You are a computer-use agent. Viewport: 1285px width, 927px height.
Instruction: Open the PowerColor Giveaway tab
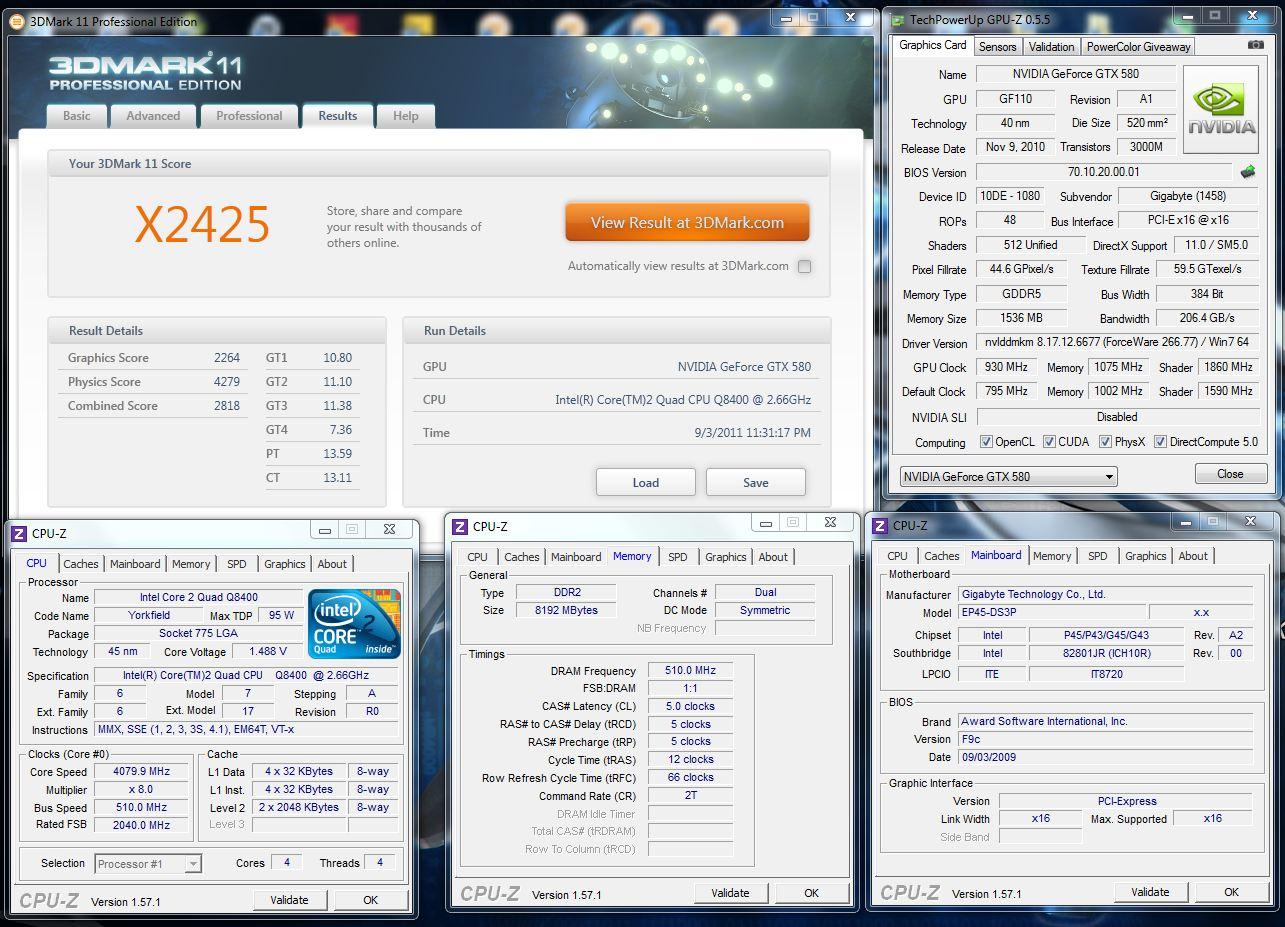(x=1138, y=47)
